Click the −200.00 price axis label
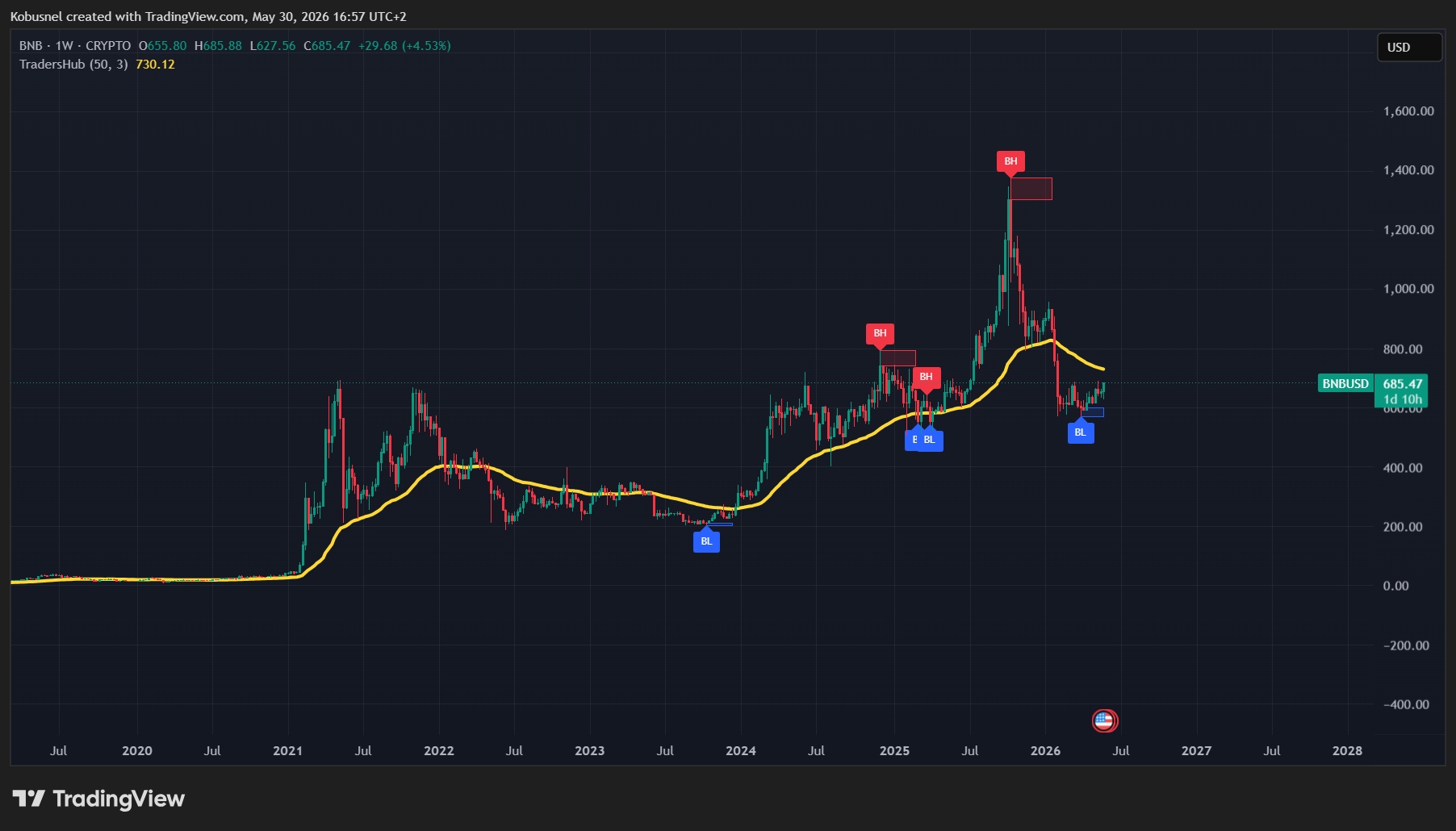 (1406, 645)
